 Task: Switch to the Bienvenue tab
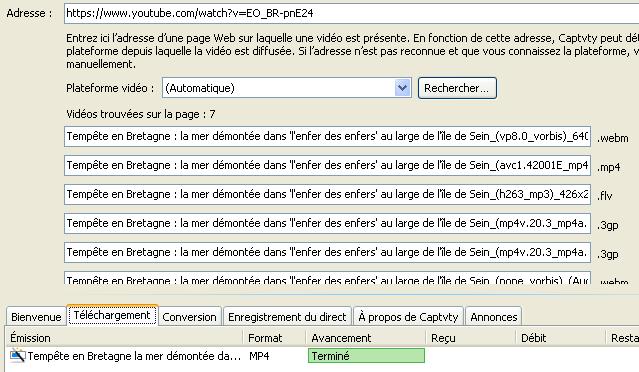tap(36, 317)
